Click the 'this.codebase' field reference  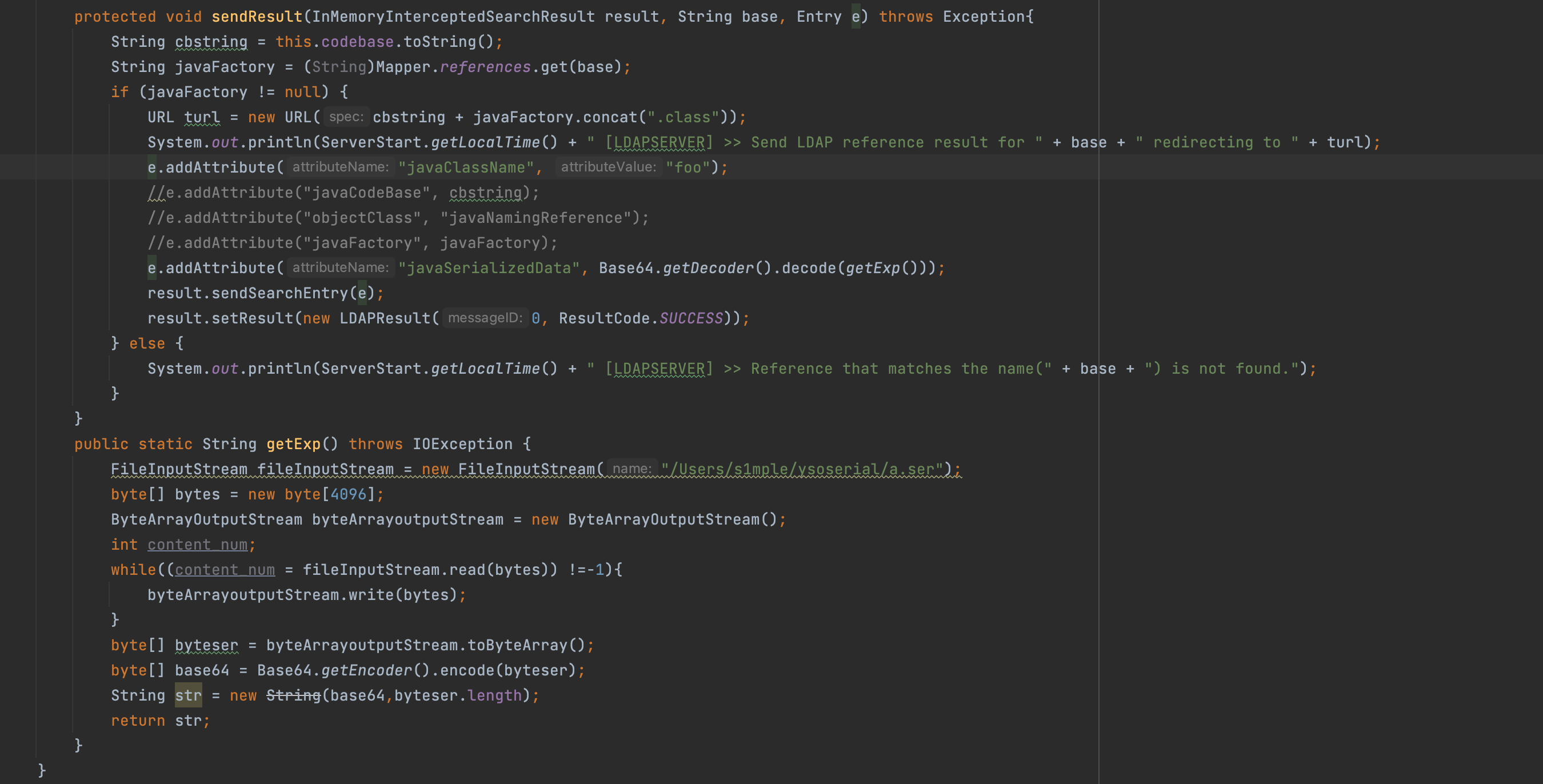[x=334, y=42]
